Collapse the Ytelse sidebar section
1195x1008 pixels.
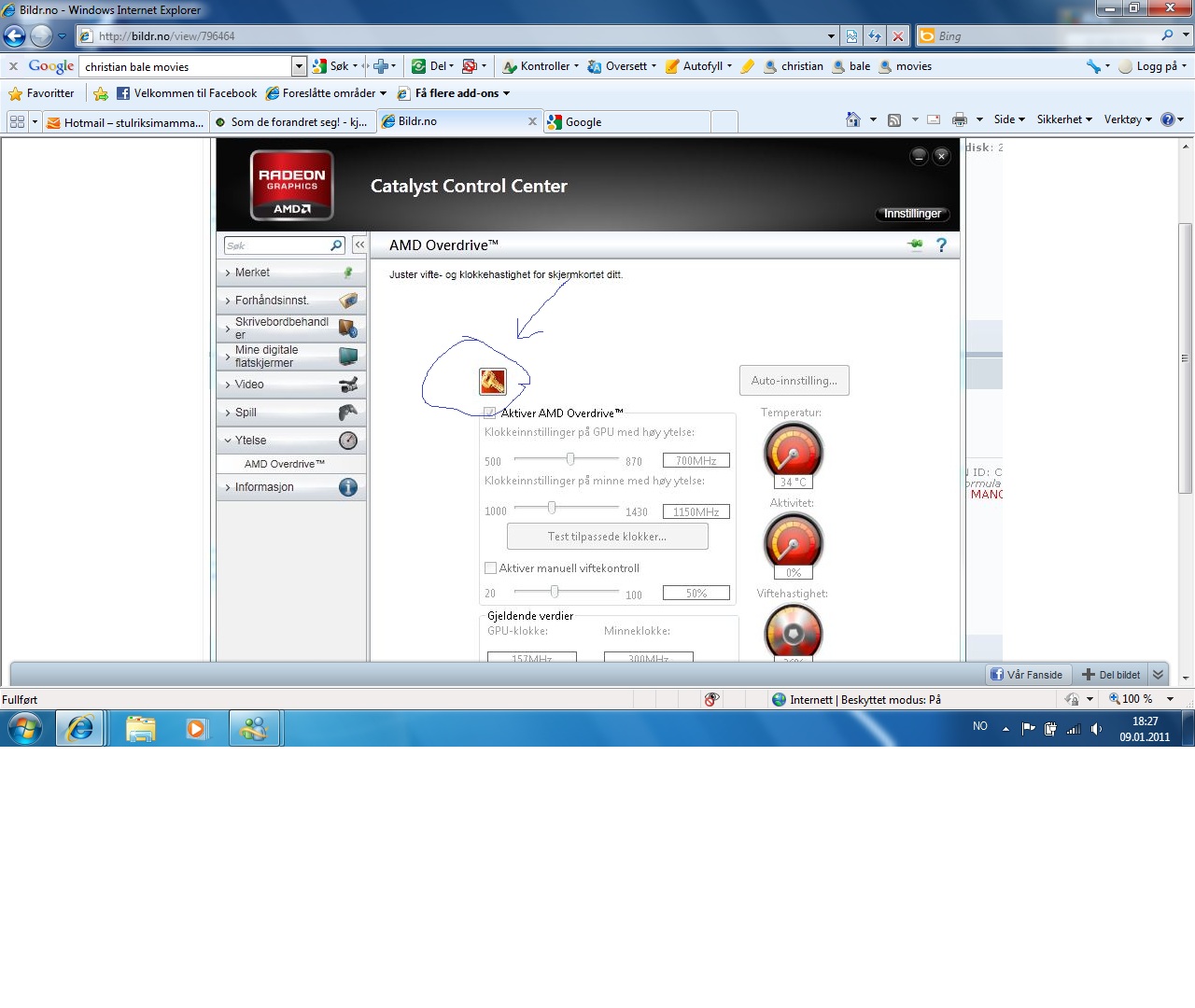pos(291,441)
